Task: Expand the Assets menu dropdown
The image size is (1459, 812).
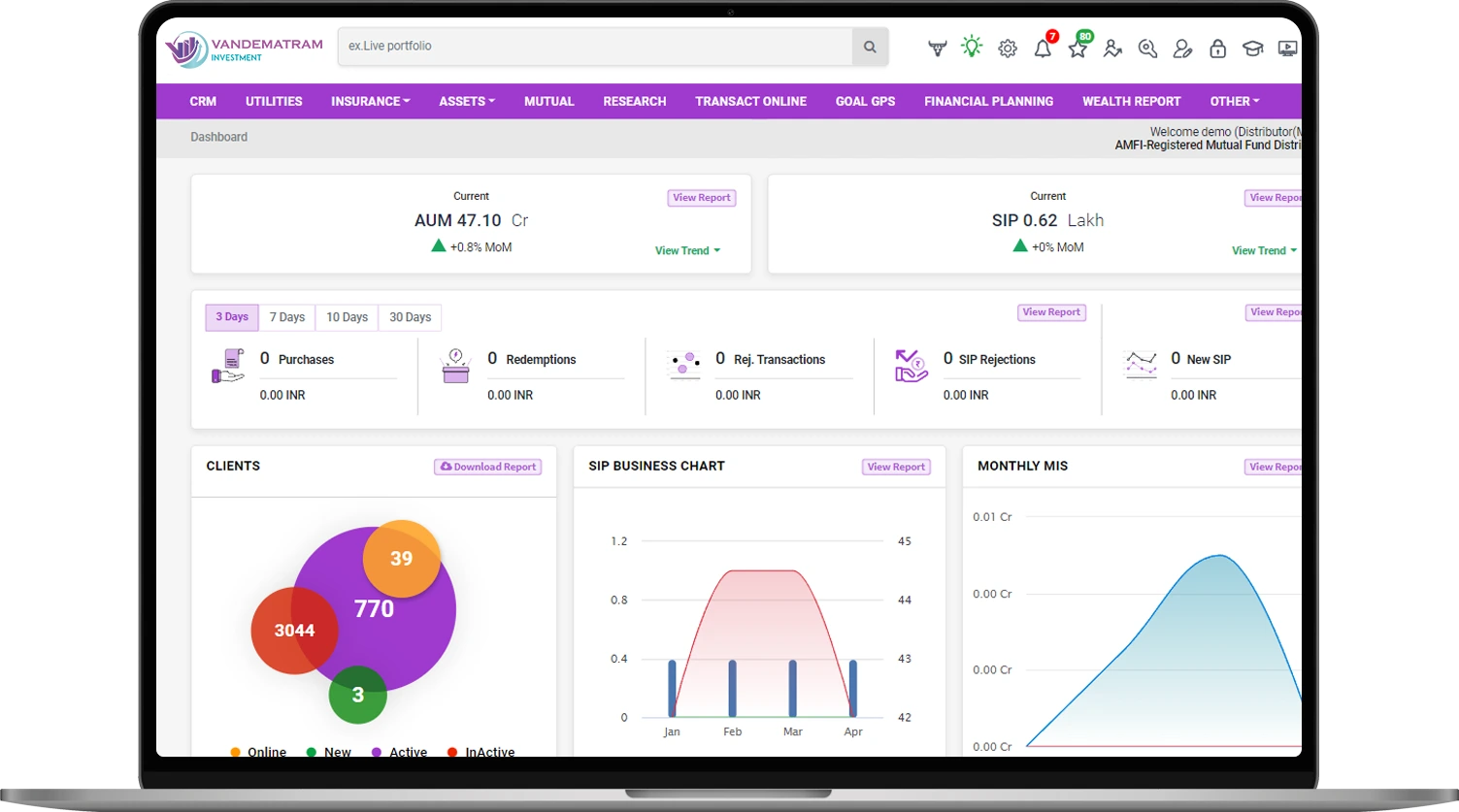Action: pos(467,101)
